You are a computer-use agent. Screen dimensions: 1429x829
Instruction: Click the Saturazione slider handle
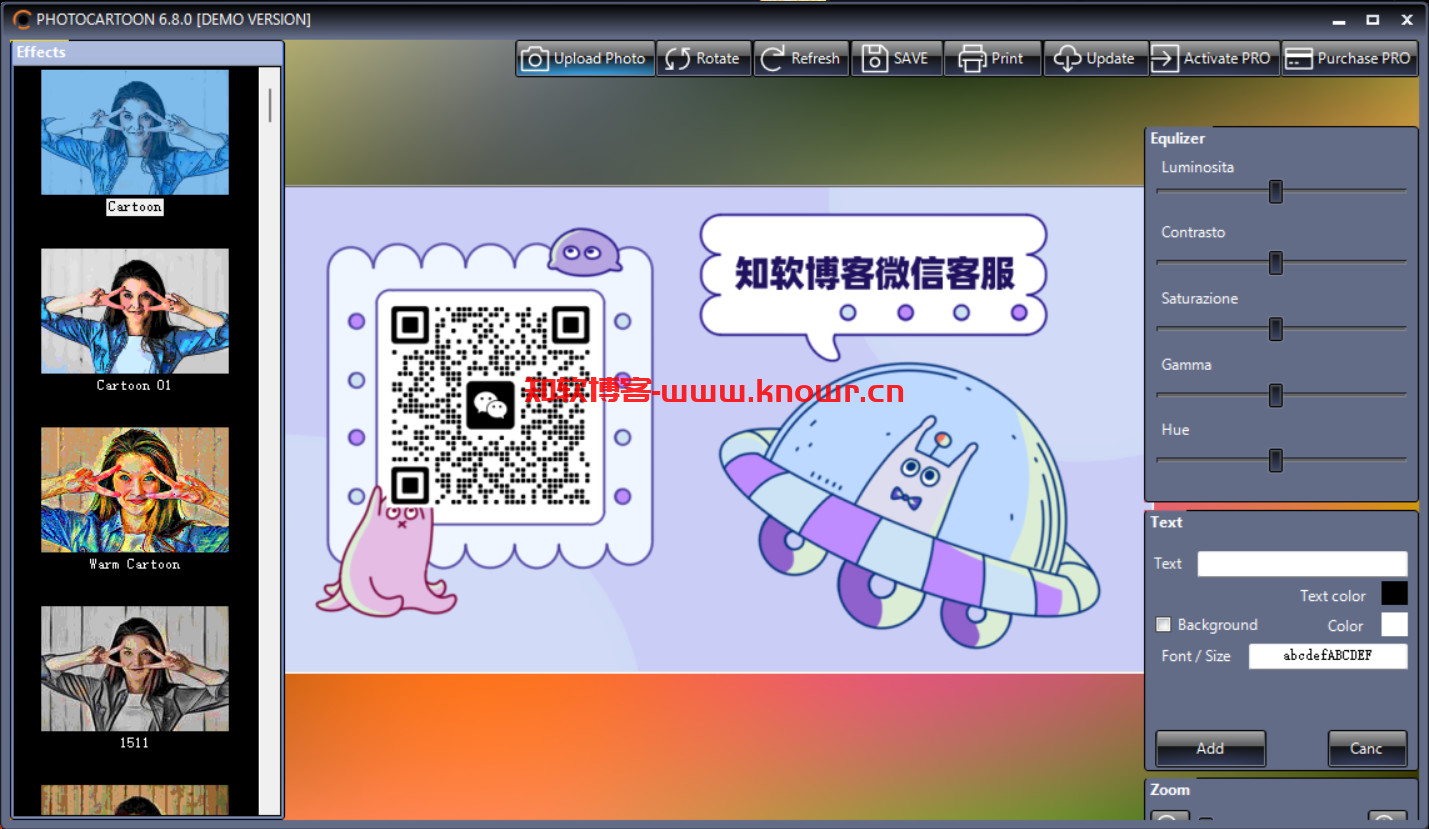(1276, 329)
